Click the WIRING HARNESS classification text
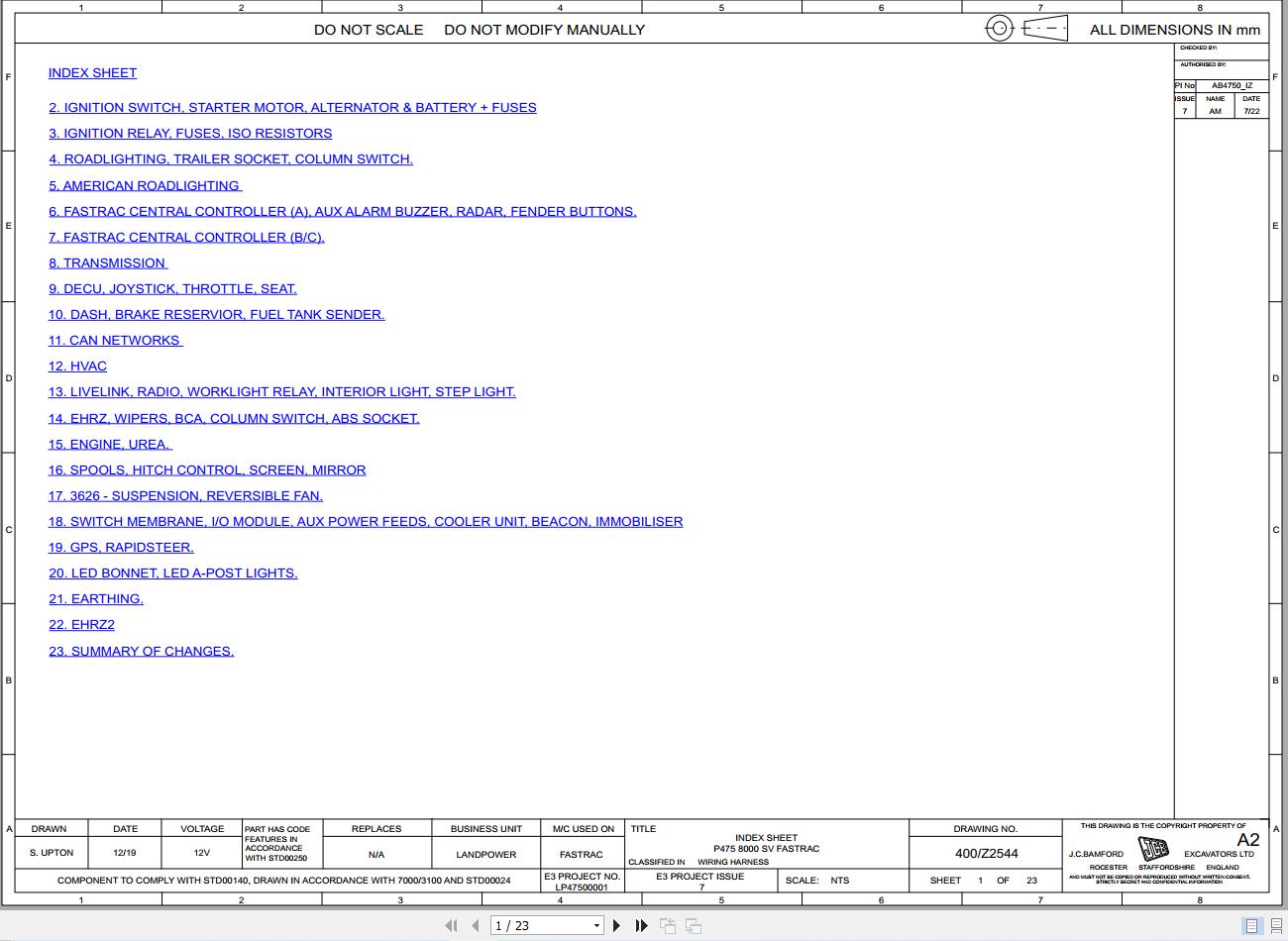 (733, 862)
